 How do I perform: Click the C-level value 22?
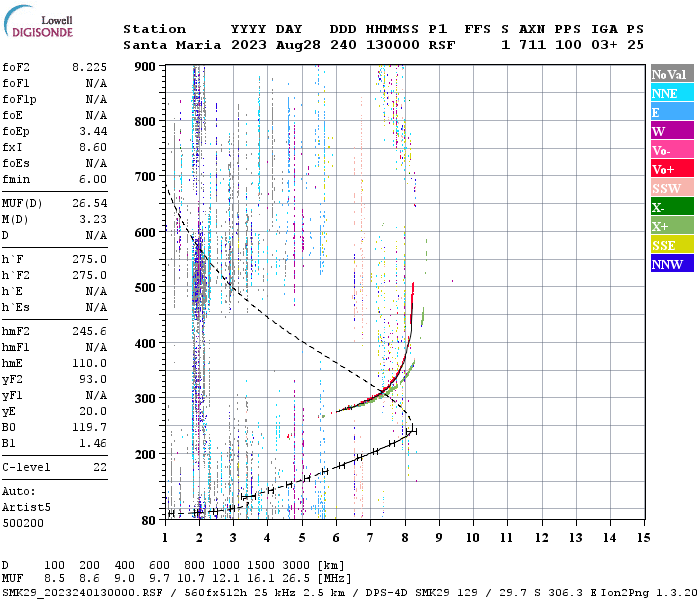pos(100,468)
